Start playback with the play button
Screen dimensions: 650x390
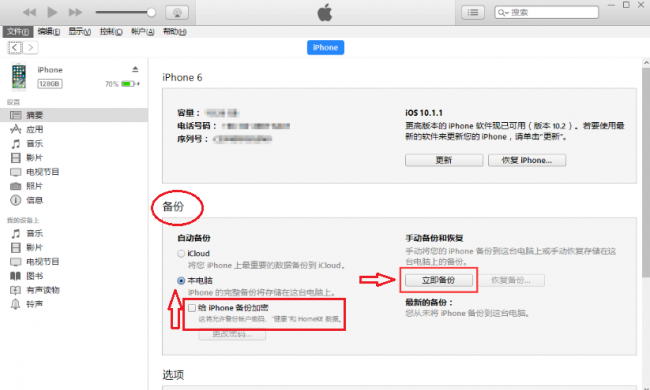tap(52, 12)
